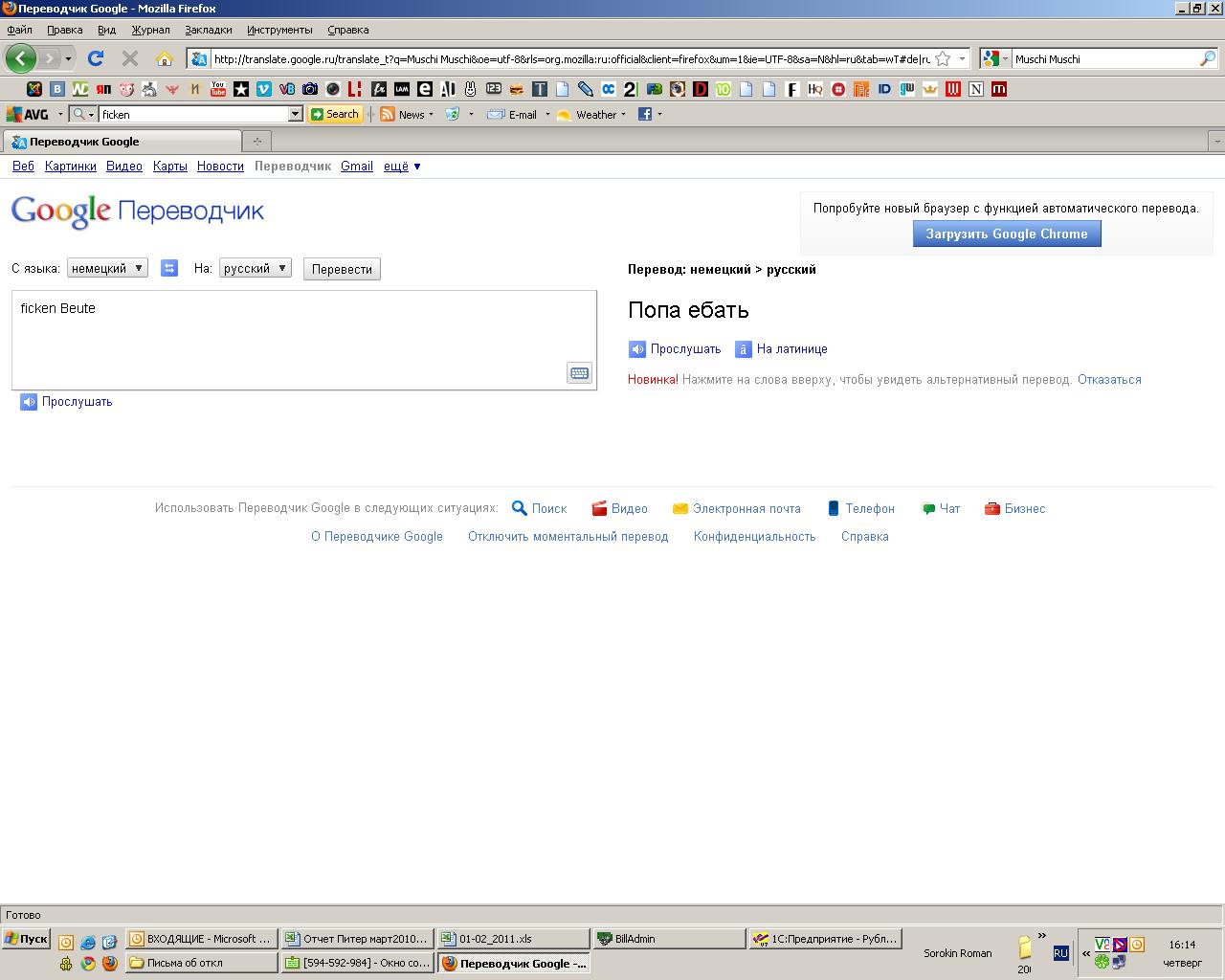Swap source and target languages
Screen dimensions: 1225x980
coord(169,268)
